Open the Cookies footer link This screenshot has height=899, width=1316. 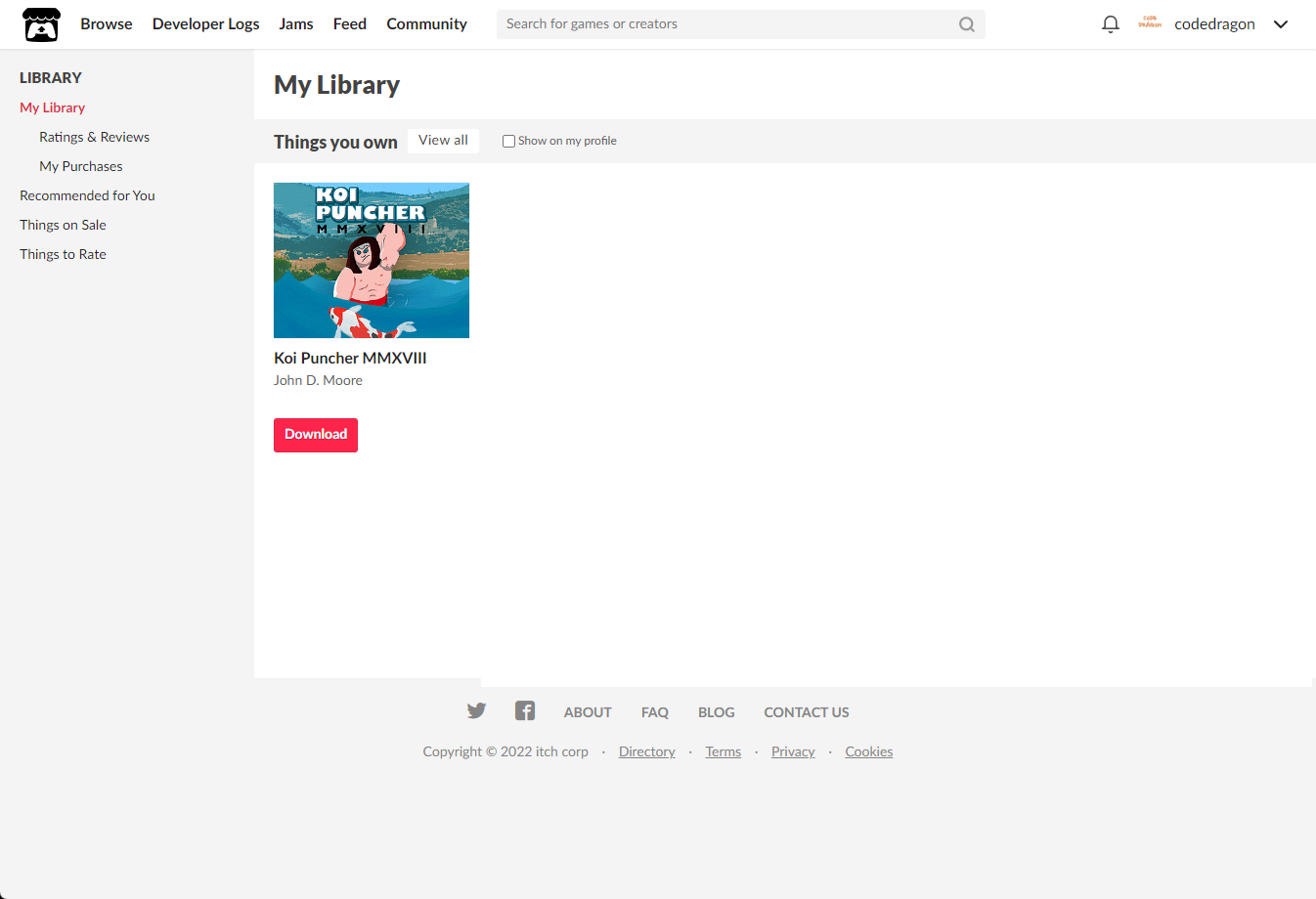click(869, 751)
